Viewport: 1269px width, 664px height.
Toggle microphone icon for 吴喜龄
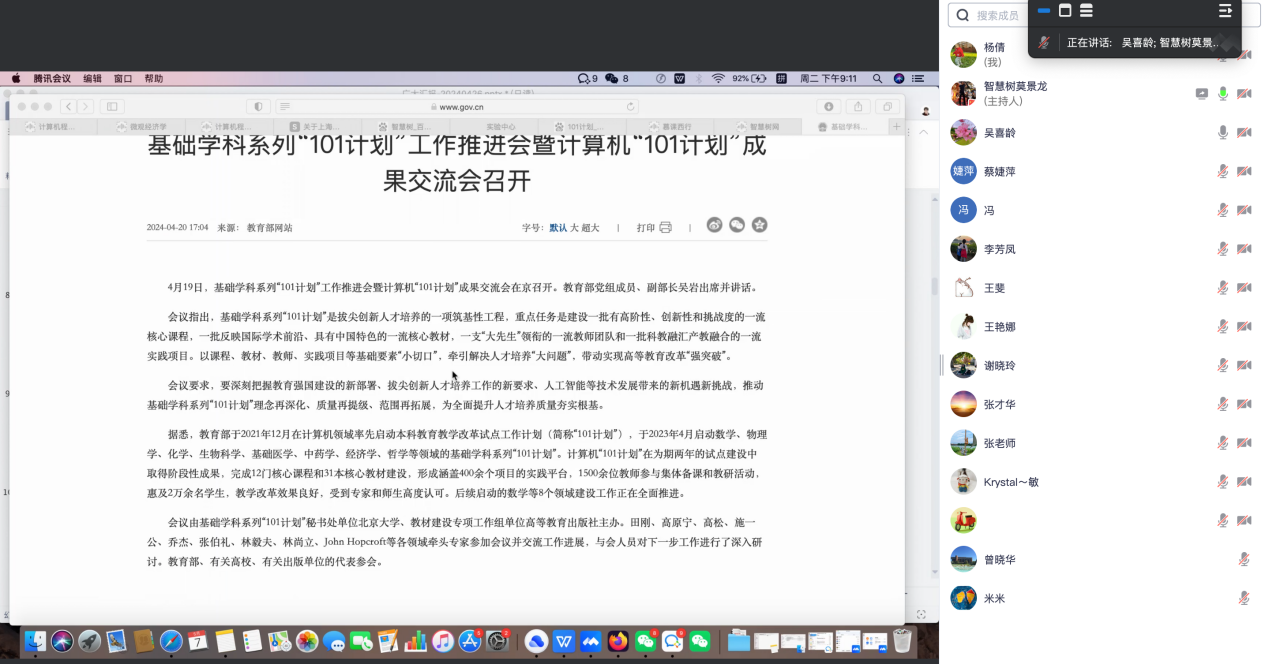(x=1222, y=133)
